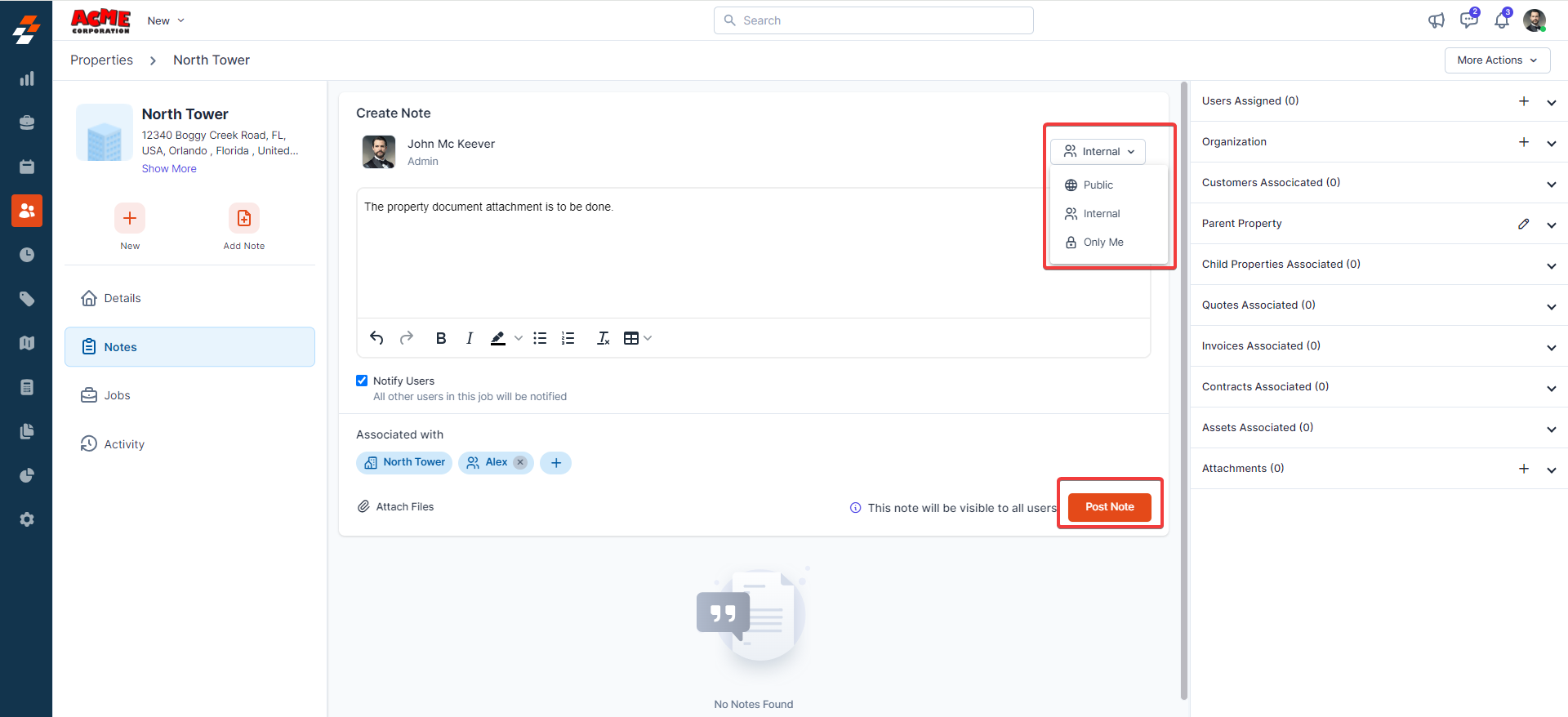Expand the Parent Property section
This screenshot has height=717, width=1568.
click(1551, 225)
